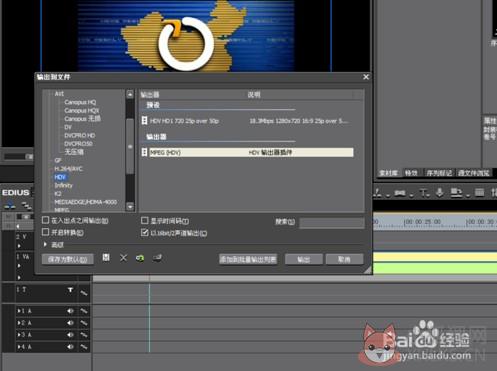
Task: Mute audio track 1 A speaker icon
Action: (70, 311)
